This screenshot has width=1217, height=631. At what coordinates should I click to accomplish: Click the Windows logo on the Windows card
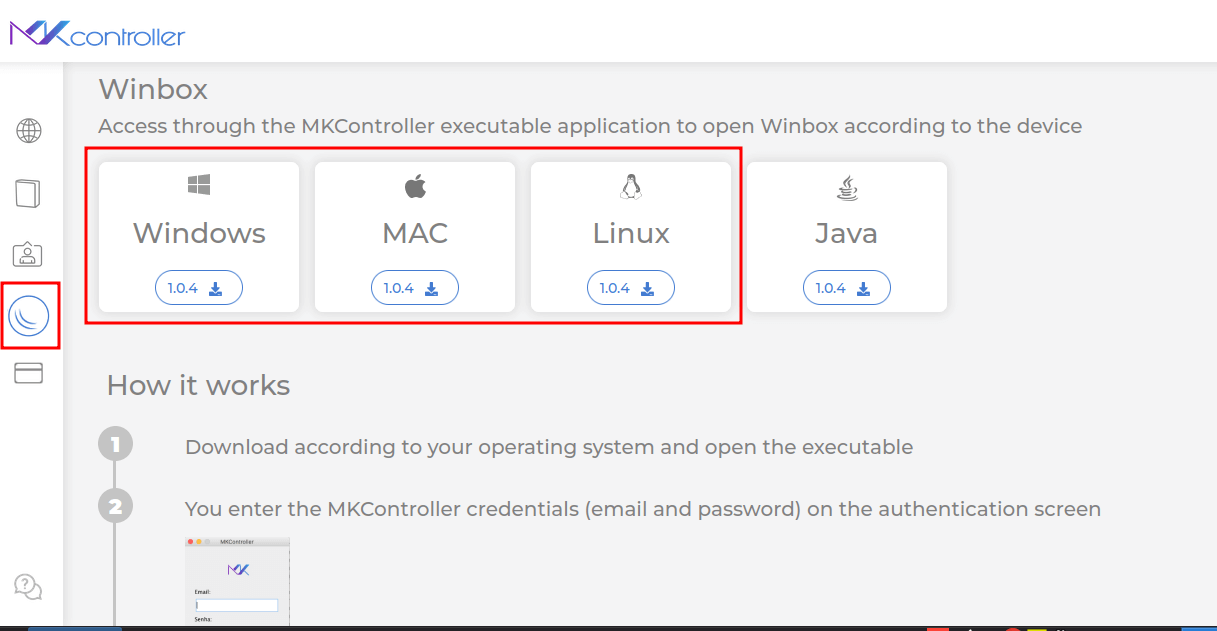198,184
